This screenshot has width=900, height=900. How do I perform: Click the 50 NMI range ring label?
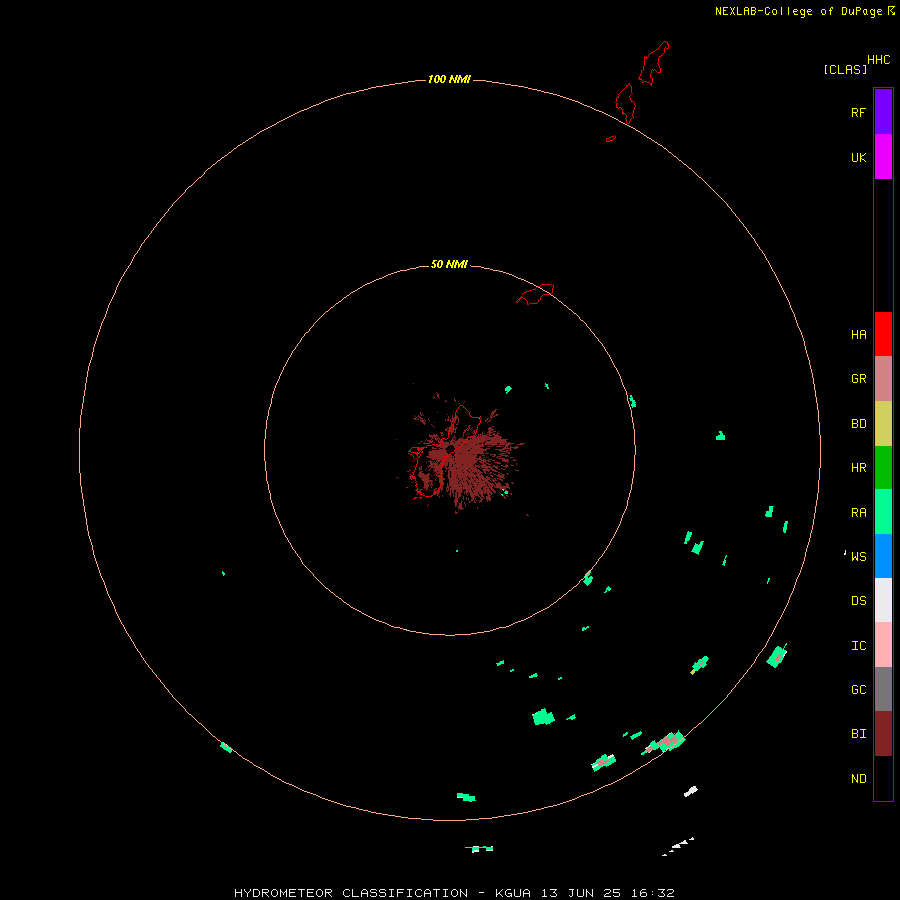[449, 264]
